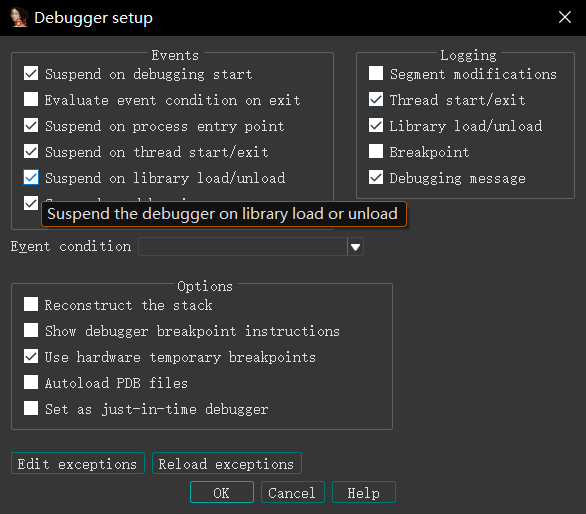Check Set as just-in-time debugger
This screenshot has height=514, width=586.
click(x=31, y=408)
